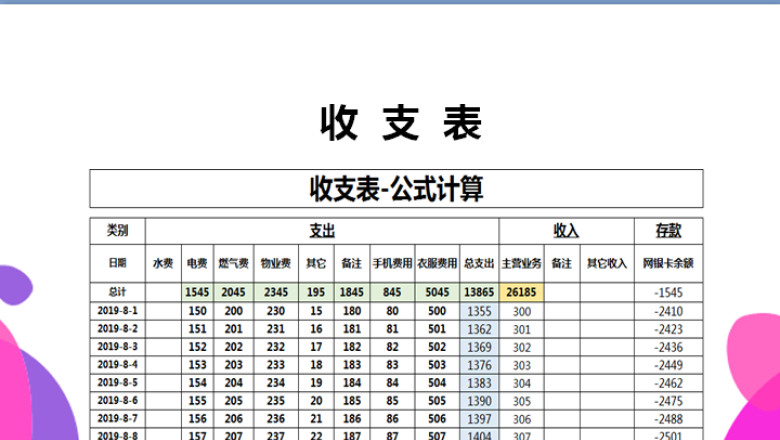Select the 其它 column header
780x440 pixels.
[x=316, y=263]
